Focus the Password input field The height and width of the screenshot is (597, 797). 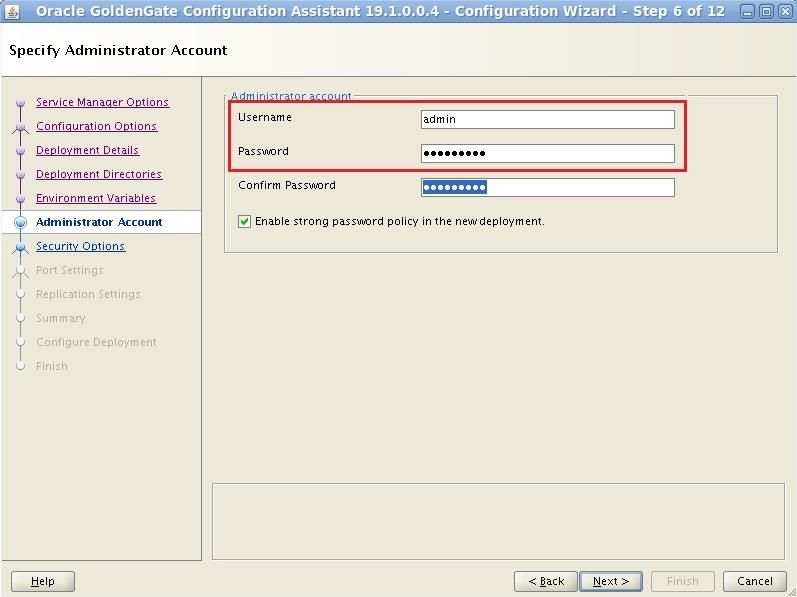(547, 153)
